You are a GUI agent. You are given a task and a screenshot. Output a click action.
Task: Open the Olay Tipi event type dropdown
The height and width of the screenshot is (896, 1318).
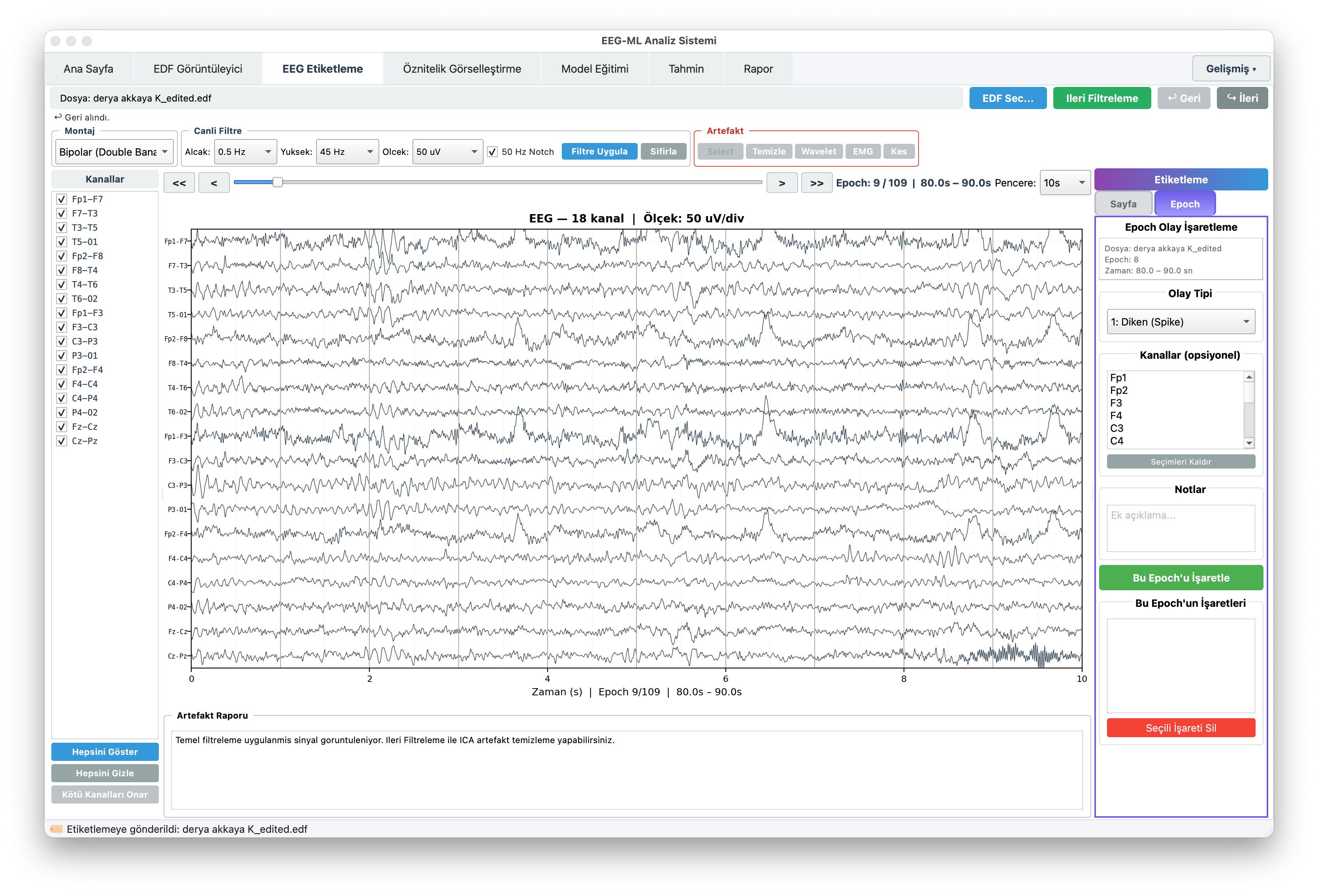tap(1180, 322)
